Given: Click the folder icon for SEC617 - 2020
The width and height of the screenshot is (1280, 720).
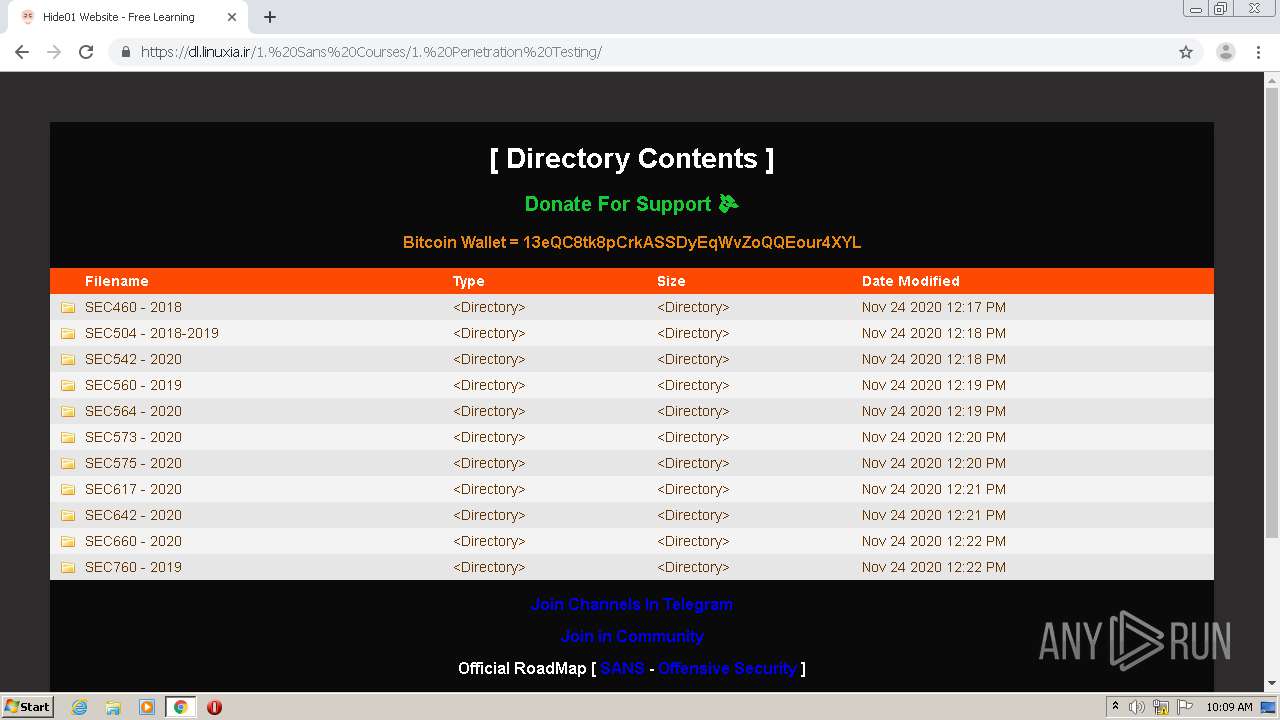Looking at the screenshot, I should pyautogui.click(x=68, y=489).
